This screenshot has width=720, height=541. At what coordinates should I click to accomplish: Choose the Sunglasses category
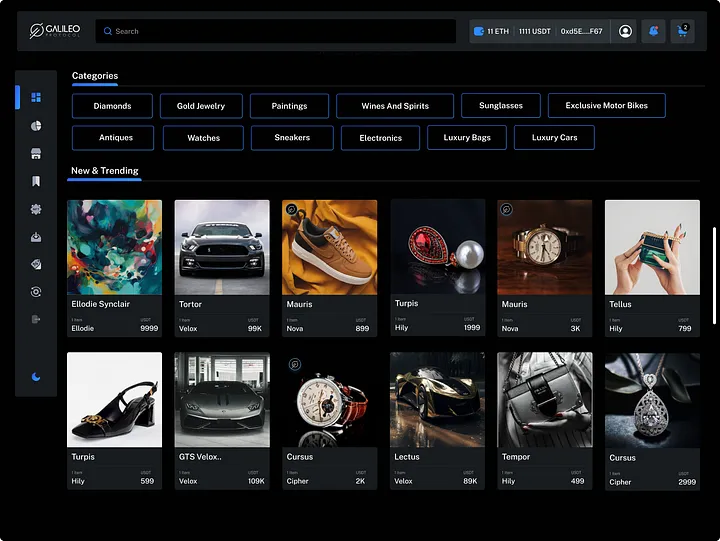pos(501,106)
